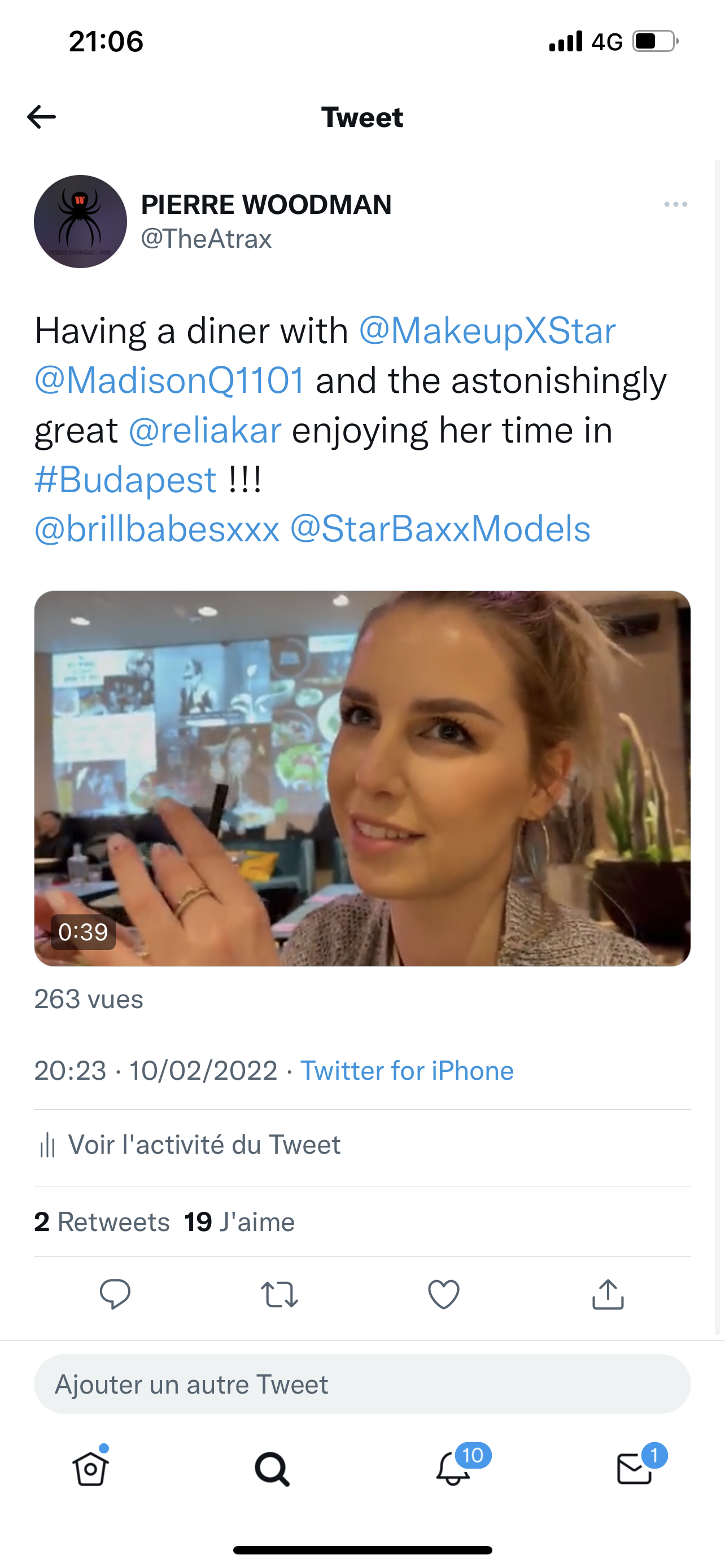This screenshot has width=725, height=1568.
Task: Open the @MakeupXStar mention
Action: pyautogui.click(x=487, y=331)
